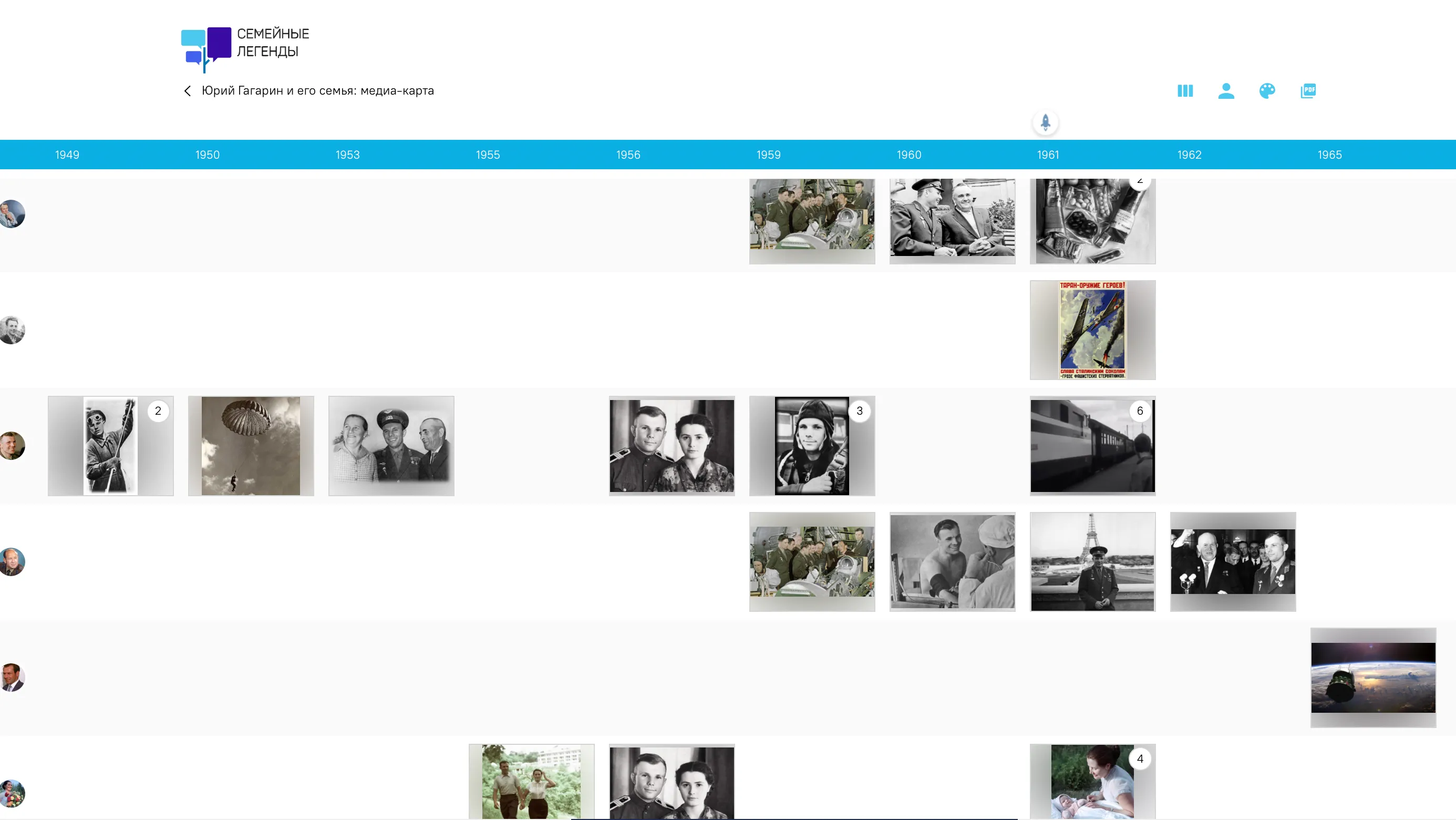Open the person profile icon
Viewport: 1456px width, 820px height.
coord(1226,90)
